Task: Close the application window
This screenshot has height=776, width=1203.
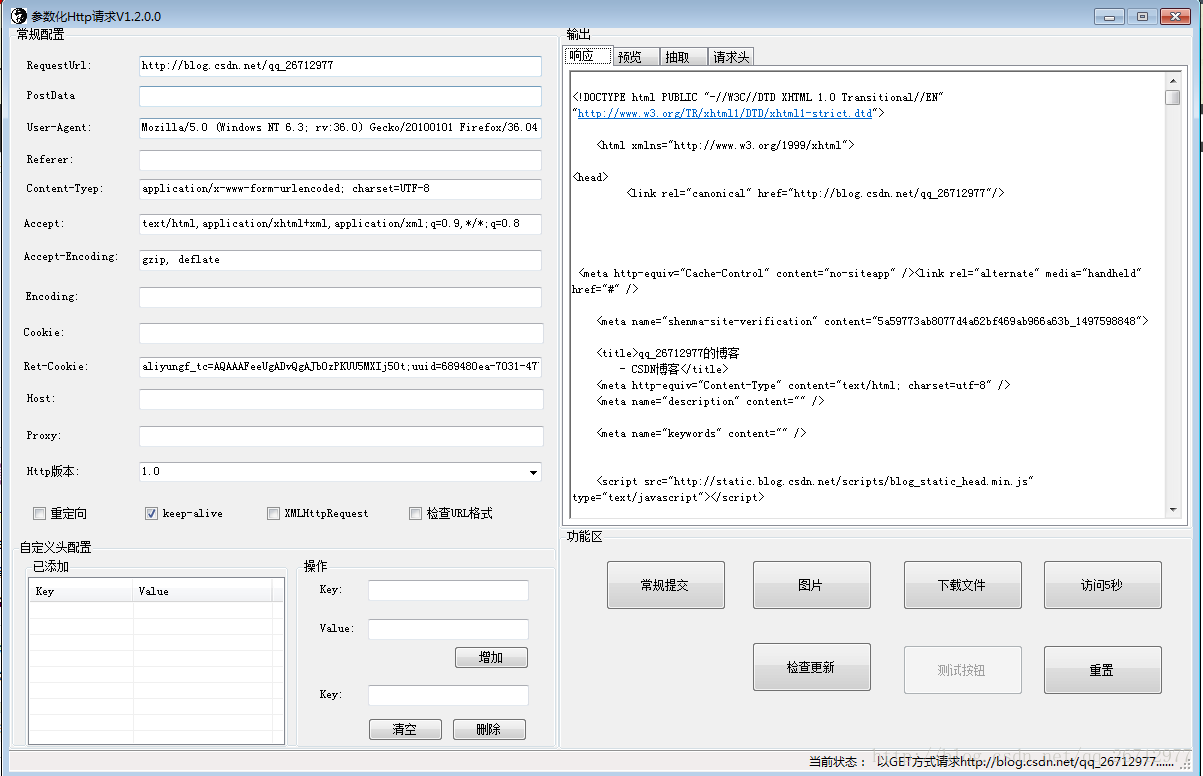Action: point(1174,16)
